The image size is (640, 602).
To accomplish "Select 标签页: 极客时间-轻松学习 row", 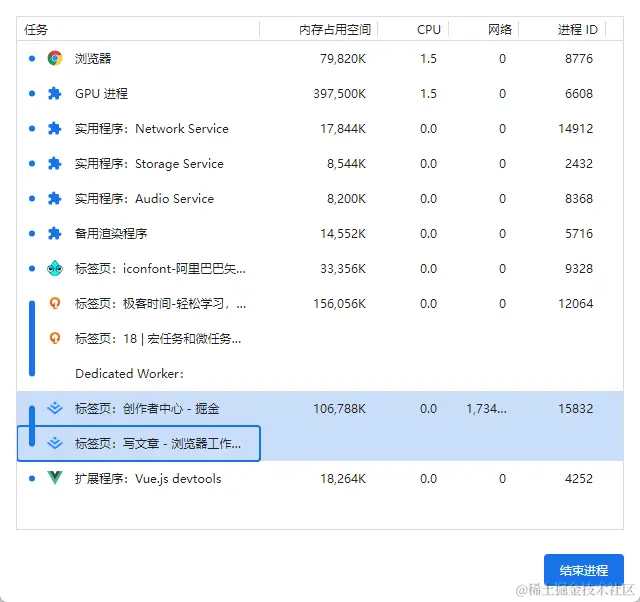I will tap(320, 303).
